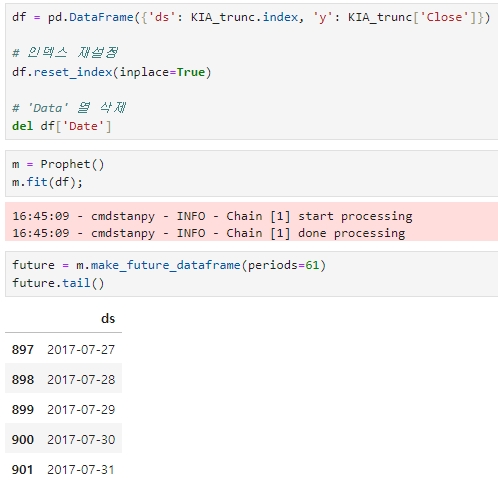
Task: Select the date cell 2017-07-27
Action: point(81,350)
